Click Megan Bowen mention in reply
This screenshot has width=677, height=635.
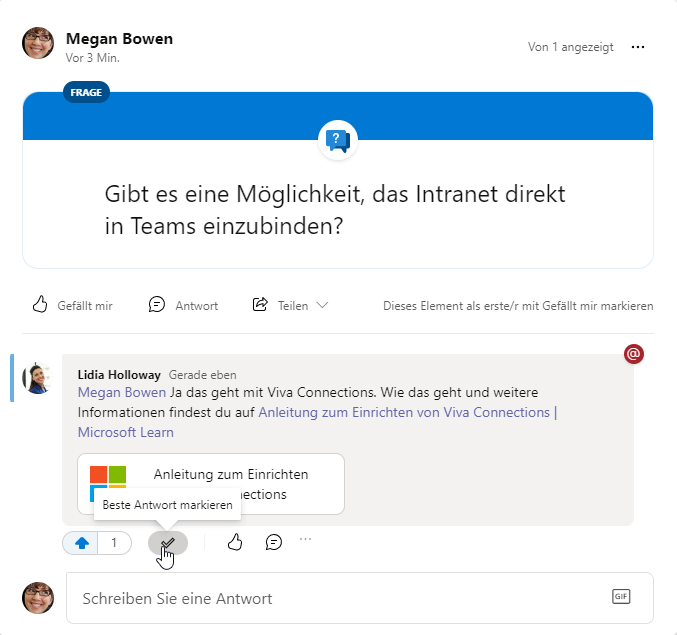point(122,393)
